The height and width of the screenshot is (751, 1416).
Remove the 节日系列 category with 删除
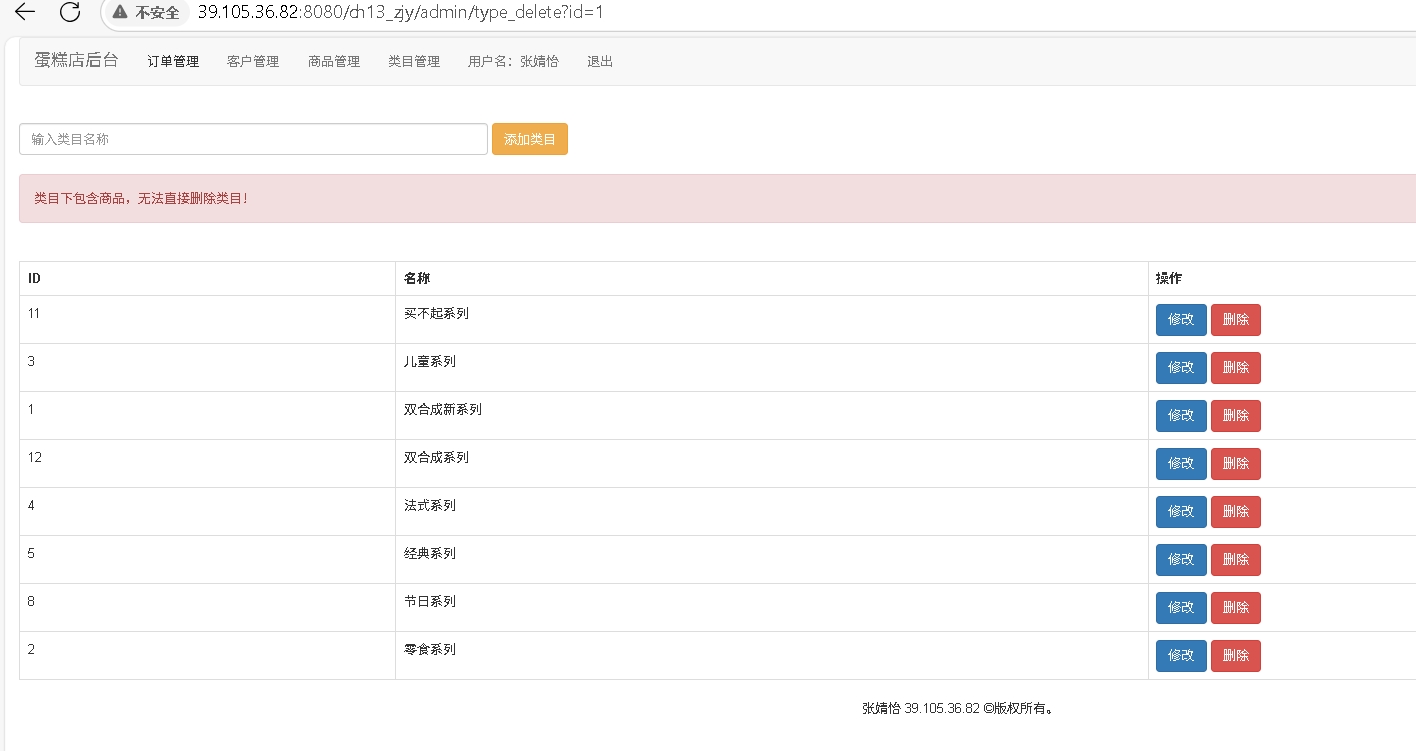(x=1236, y=608)
